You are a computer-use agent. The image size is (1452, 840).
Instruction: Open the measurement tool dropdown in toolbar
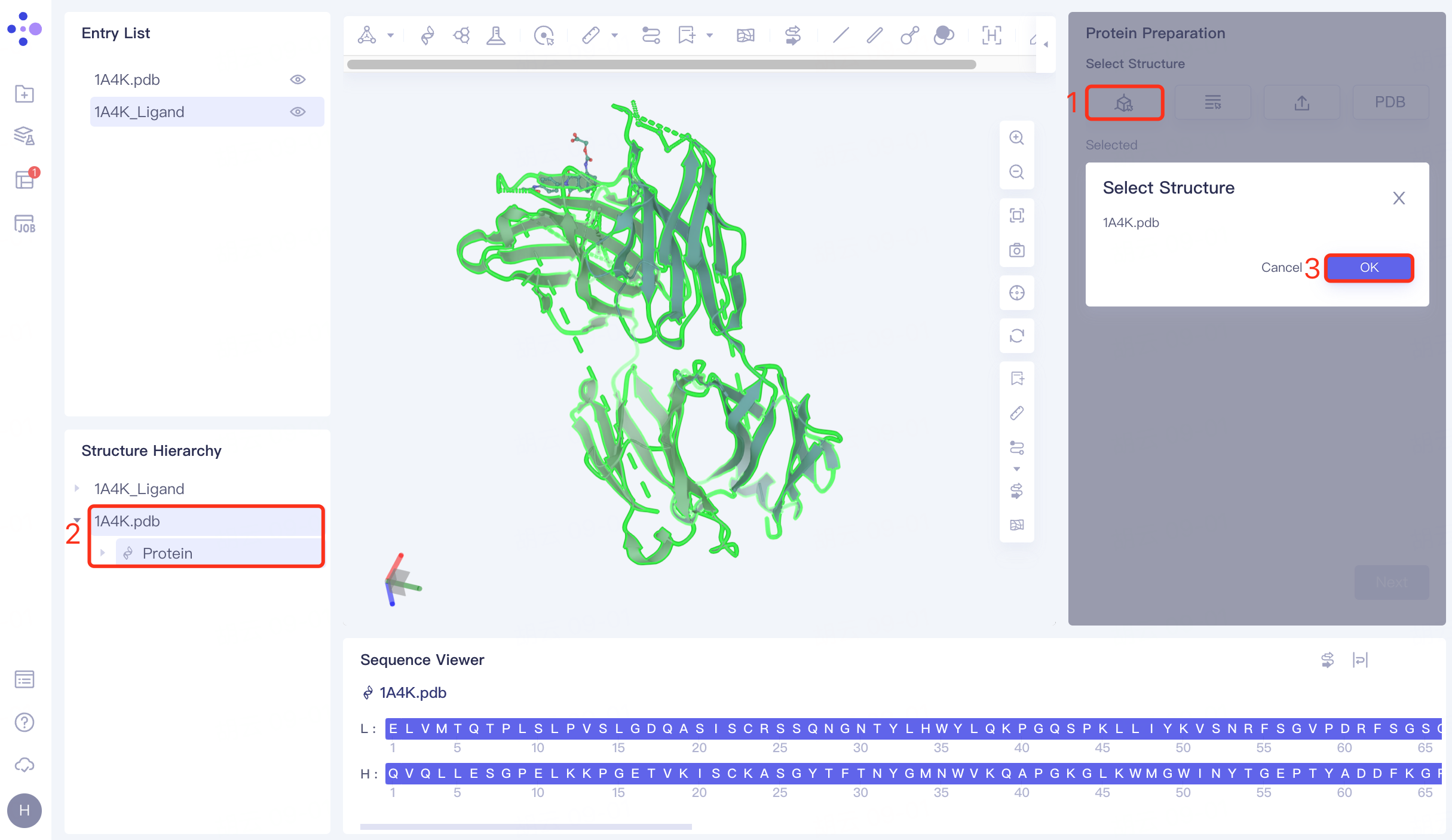615,35
